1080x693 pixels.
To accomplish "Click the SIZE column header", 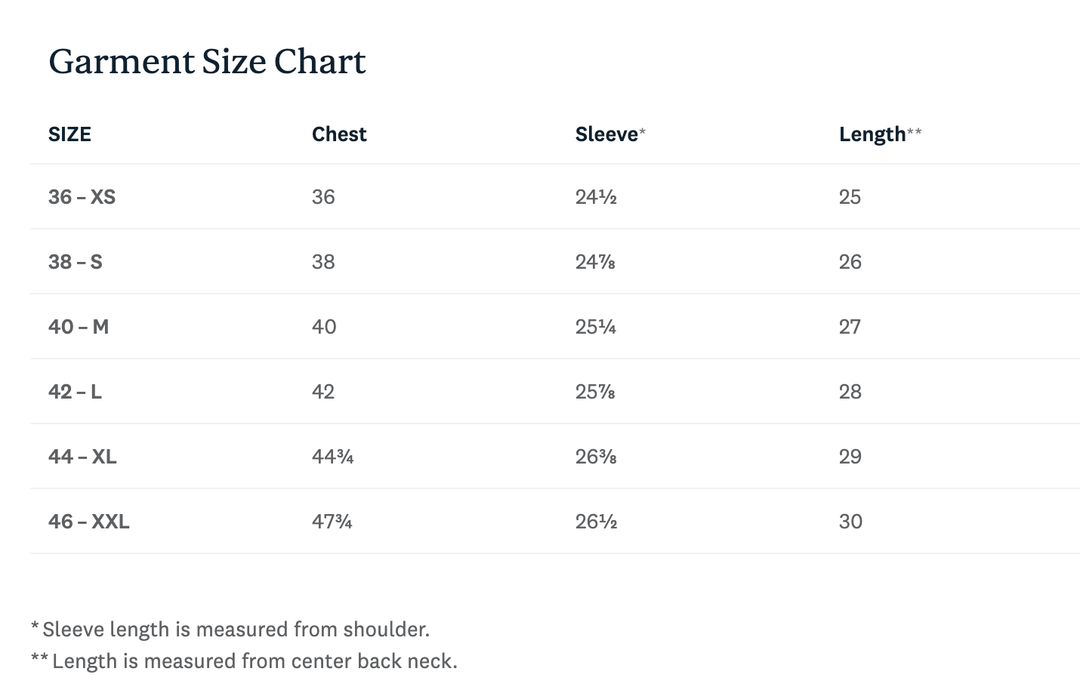I will tap(70, 134).
